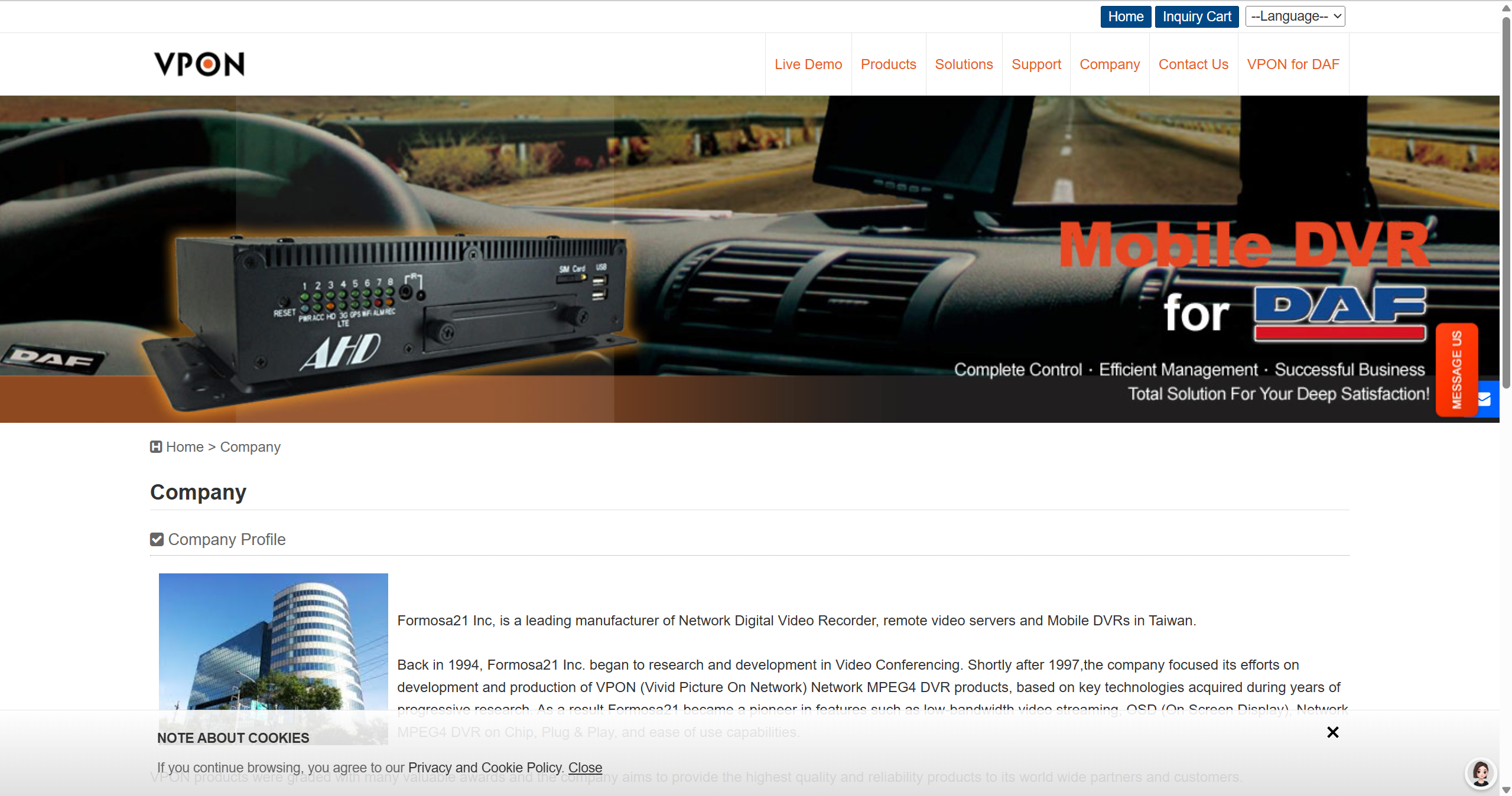Open the Language dropdown
The width and height of the screenshot is (1512, 796).
click(x=1295, y=17)
